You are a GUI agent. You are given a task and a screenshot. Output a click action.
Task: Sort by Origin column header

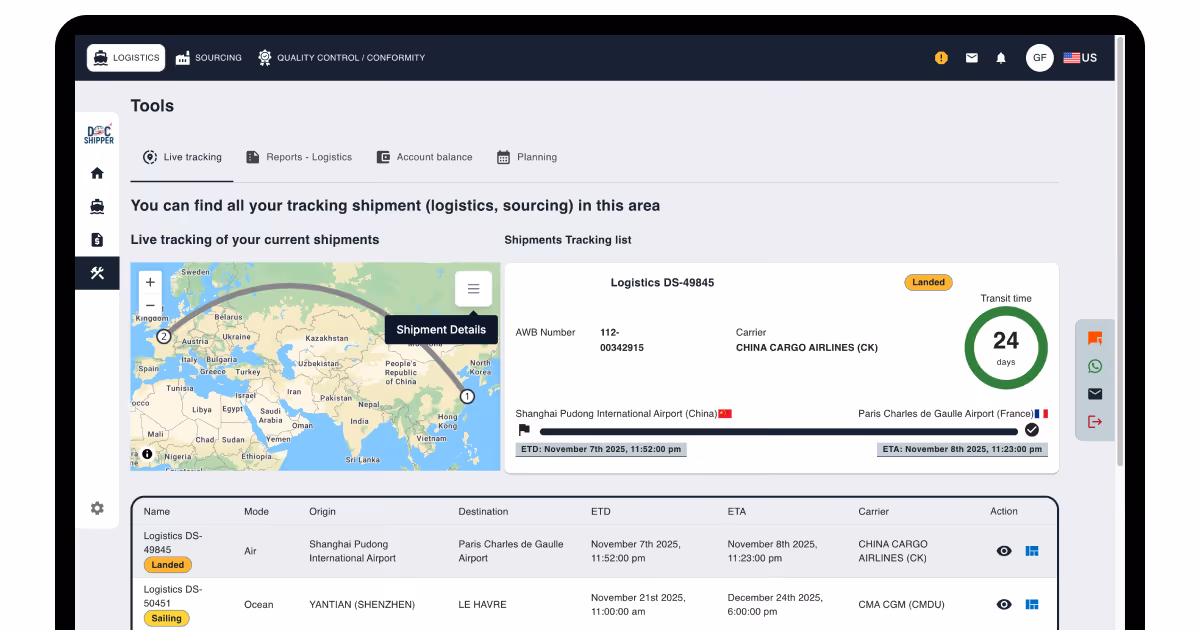point(323,511)
